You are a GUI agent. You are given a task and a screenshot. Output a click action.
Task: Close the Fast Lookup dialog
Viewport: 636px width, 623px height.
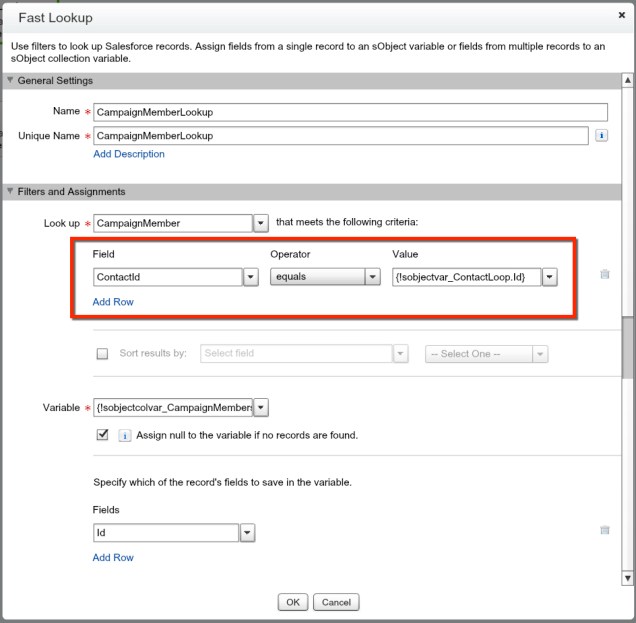(621, 16)
